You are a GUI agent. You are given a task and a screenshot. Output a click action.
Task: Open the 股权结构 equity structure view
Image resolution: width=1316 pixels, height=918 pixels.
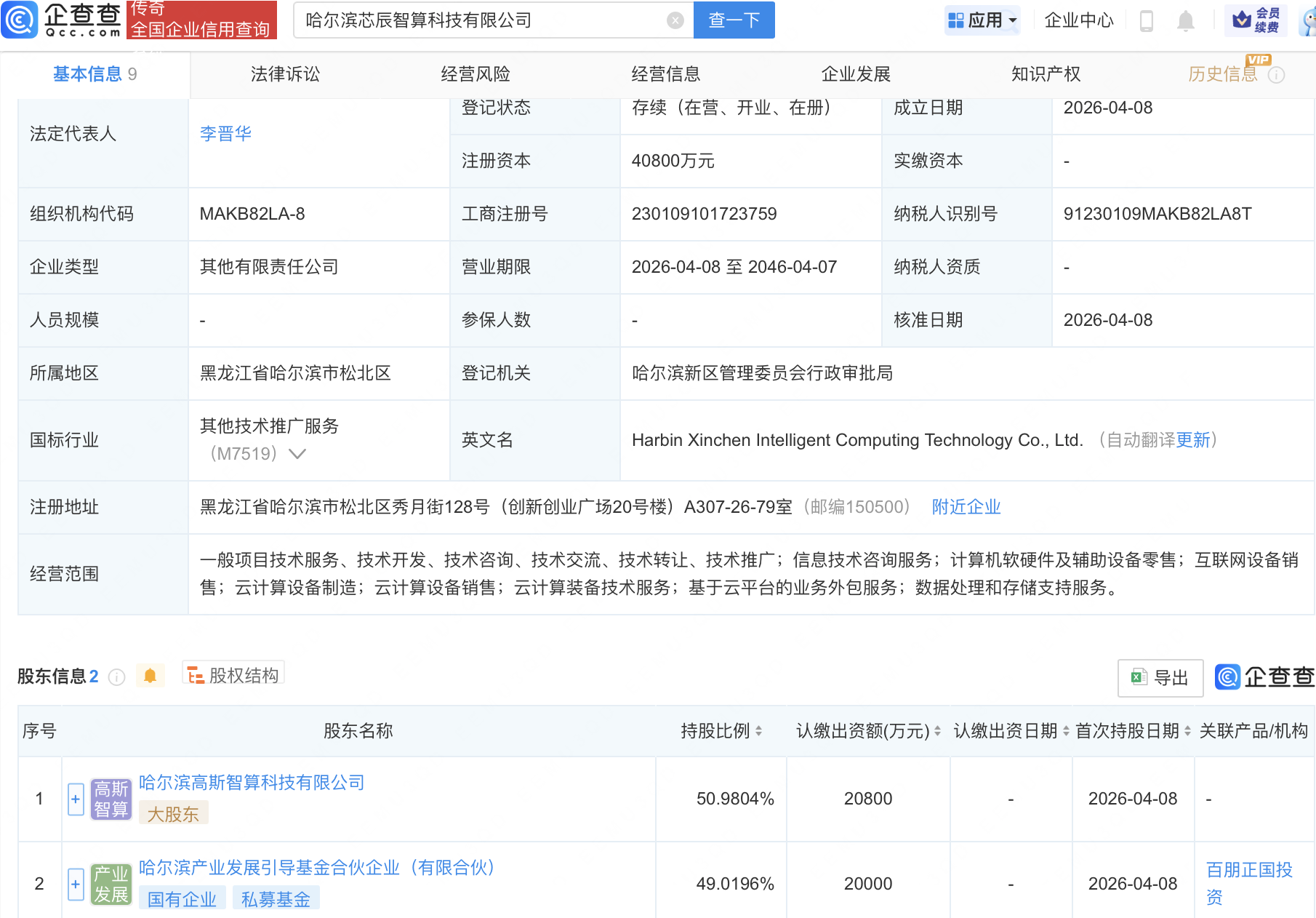(233, 675)
